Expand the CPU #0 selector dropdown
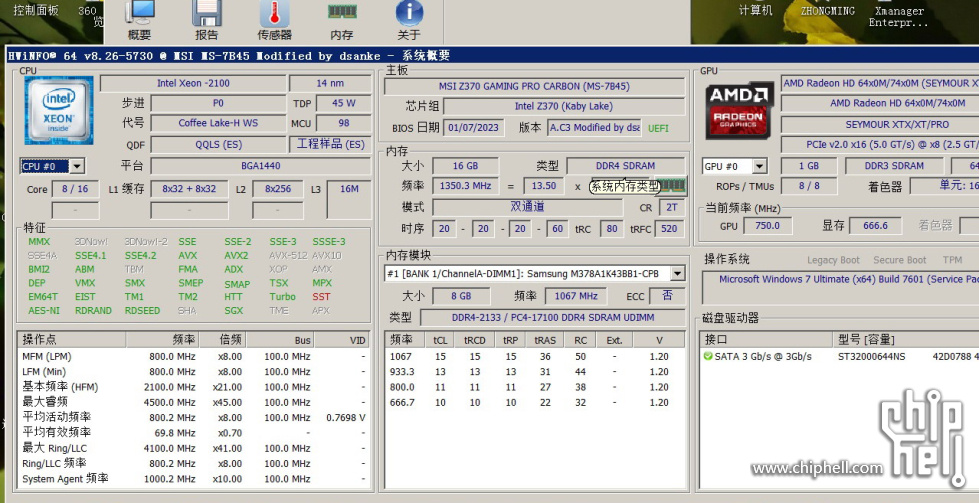 pyautogui.click(x=77, y=167)
